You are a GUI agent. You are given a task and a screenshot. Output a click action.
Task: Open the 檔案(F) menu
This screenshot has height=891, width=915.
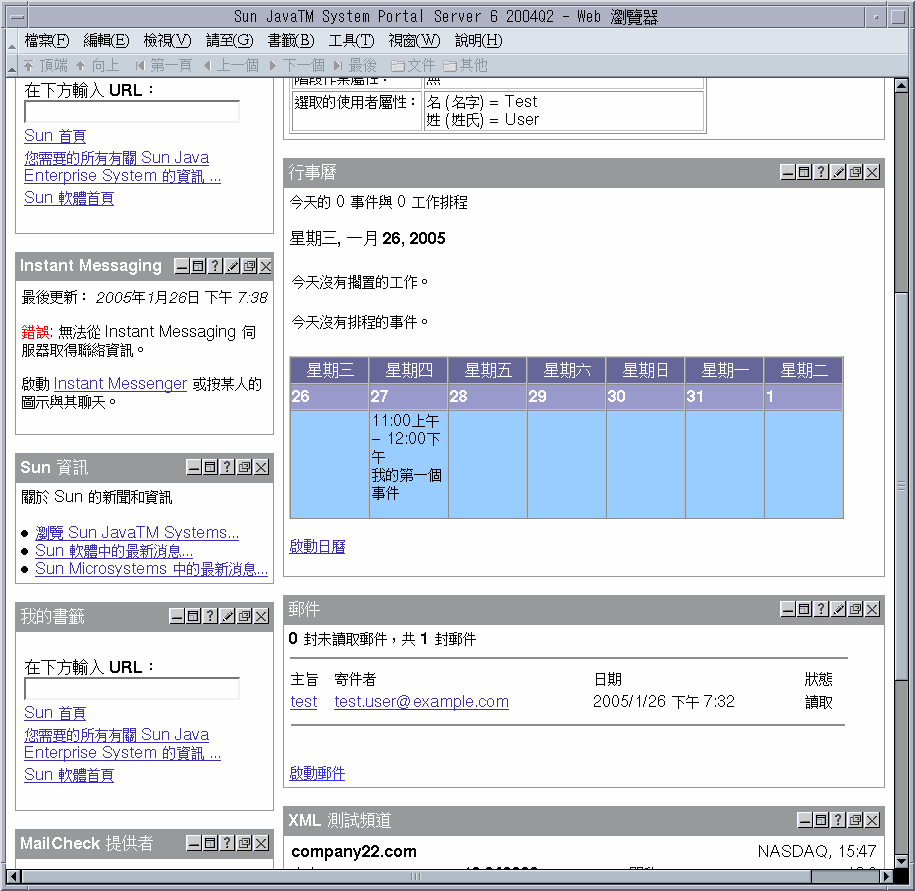point(47,40)
